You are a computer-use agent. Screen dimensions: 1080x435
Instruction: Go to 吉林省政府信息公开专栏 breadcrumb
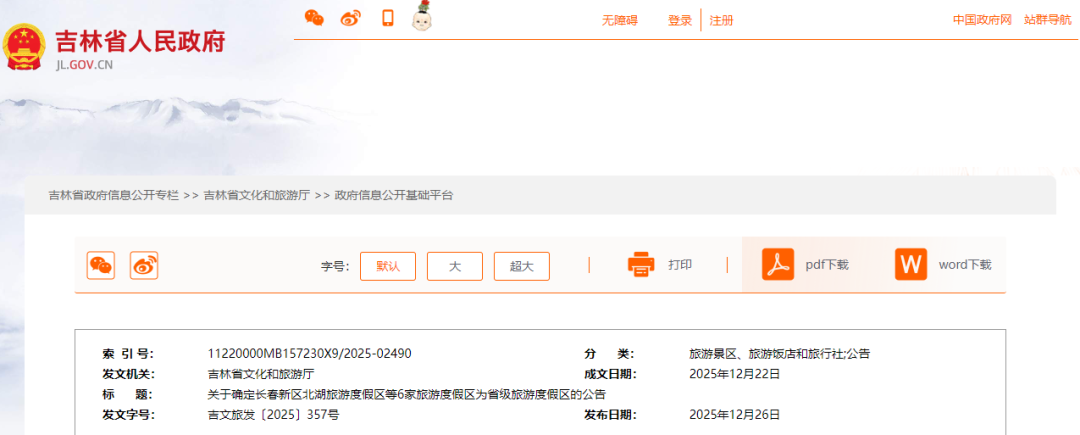(114, 195)
